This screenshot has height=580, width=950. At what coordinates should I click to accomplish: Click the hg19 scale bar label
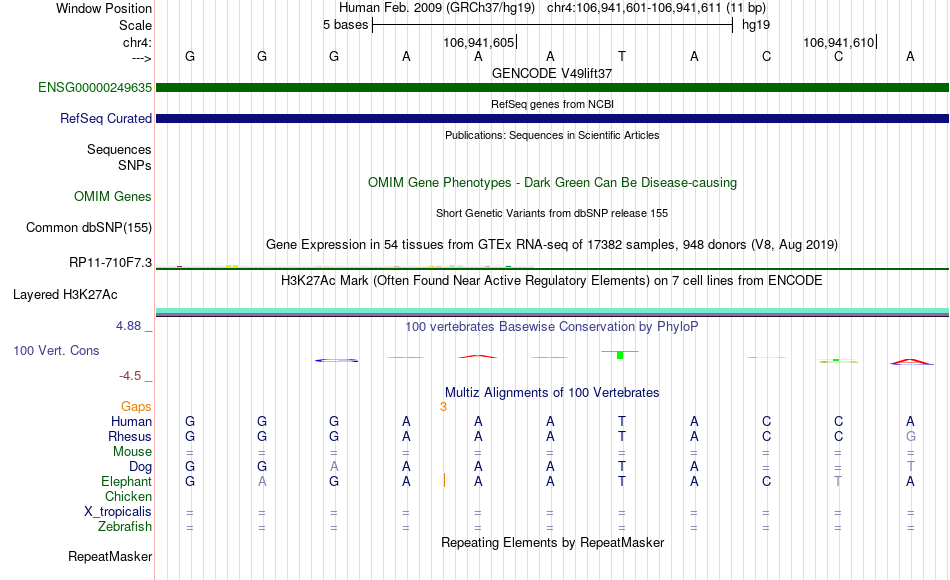756,25
